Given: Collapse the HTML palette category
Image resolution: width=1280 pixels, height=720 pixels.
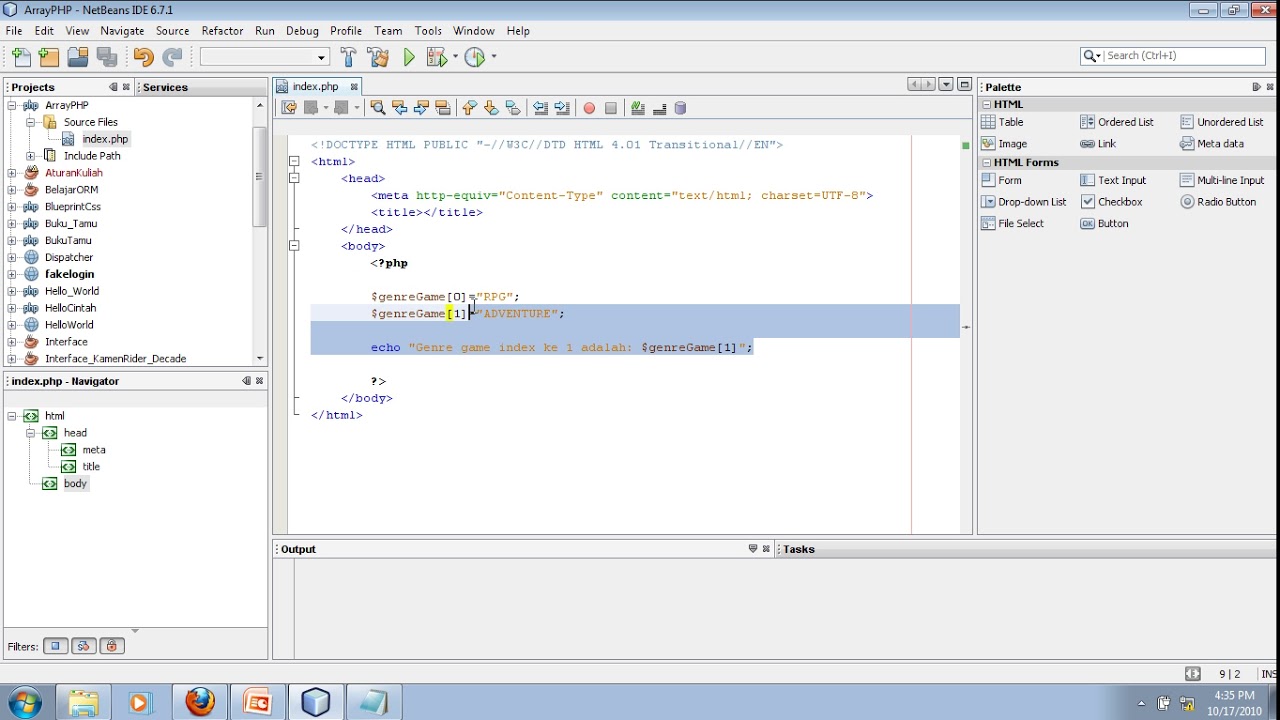Looking at the screenshot, I should coord(986,104).
